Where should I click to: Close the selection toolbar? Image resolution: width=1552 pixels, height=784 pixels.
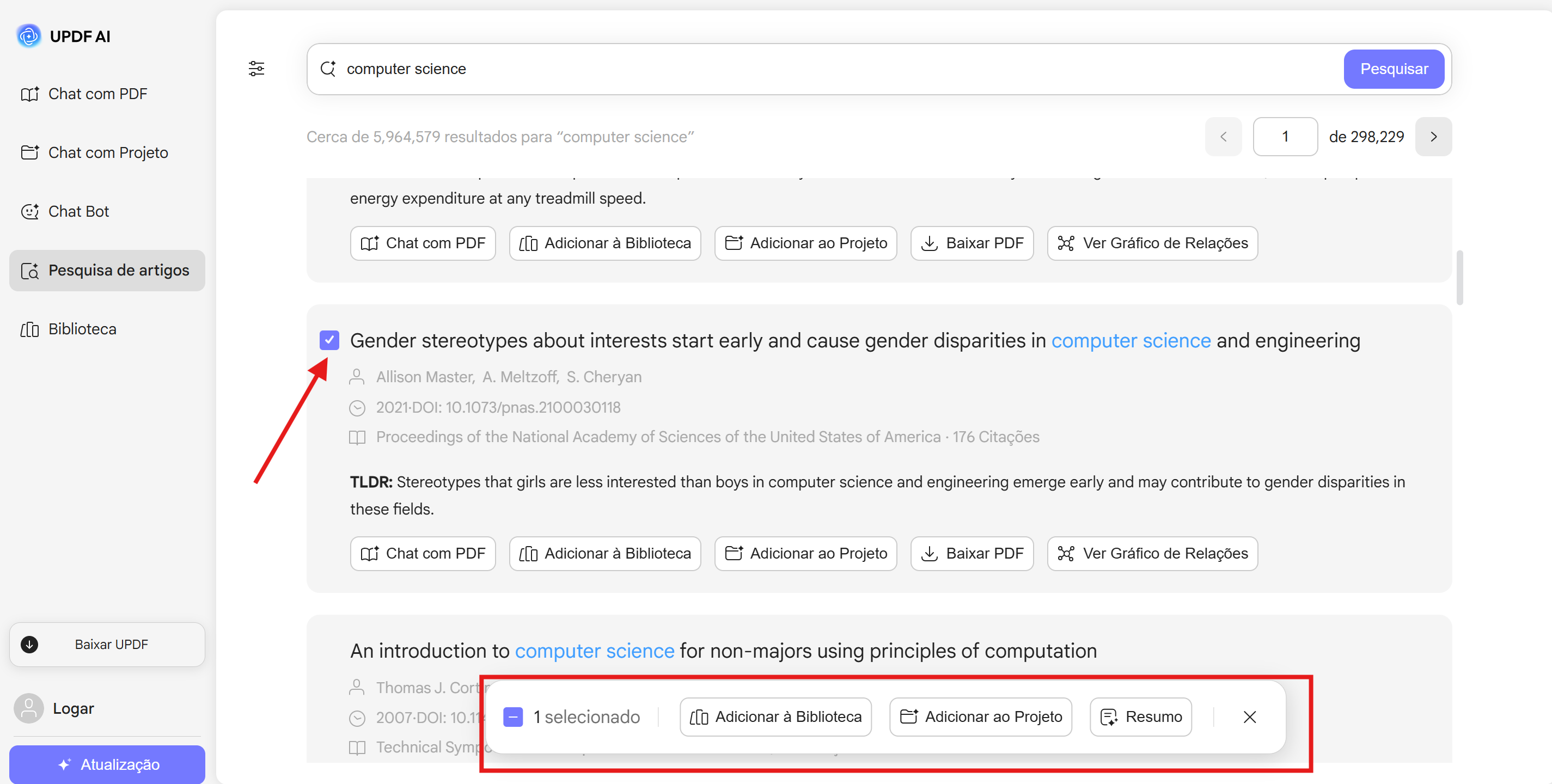(x=1250, y=716)
